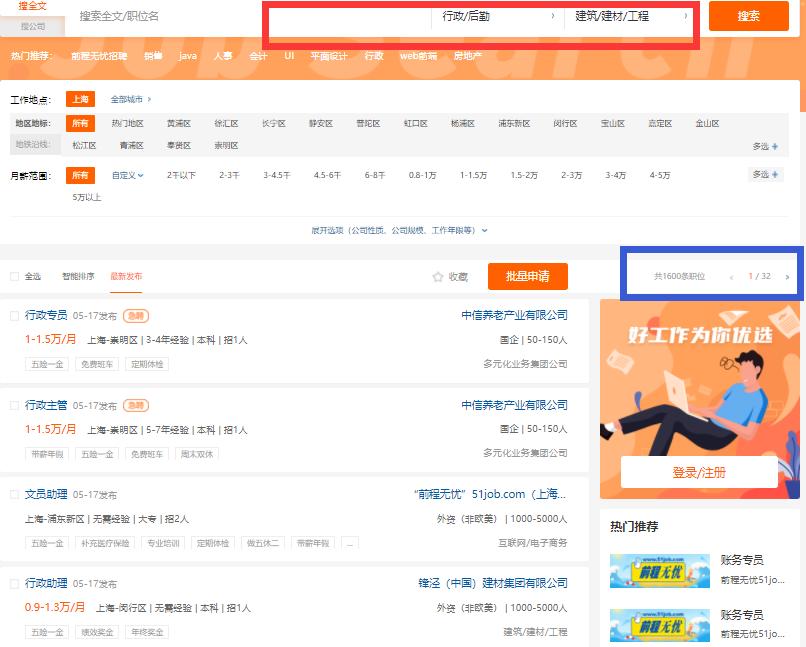Tick the 全选 checkbox
Viewport: 806px width, 647px height.
[x=14, y=276]
